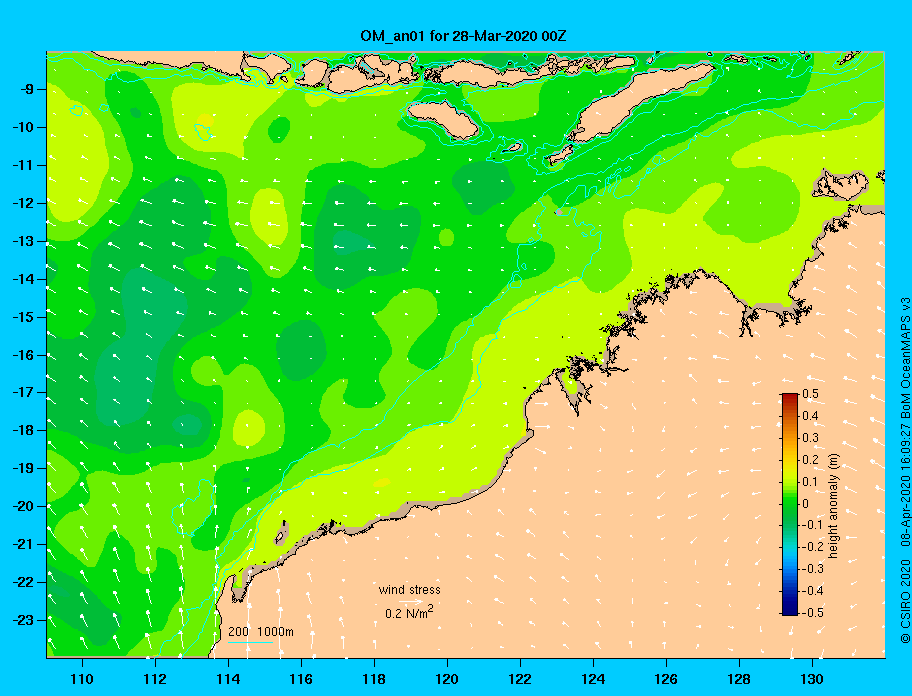Image resolution: width=912 pixels, height=696 pixels.
Task: Click the 0.4 tick label on color scale
Action: click(x=810, y=416)
